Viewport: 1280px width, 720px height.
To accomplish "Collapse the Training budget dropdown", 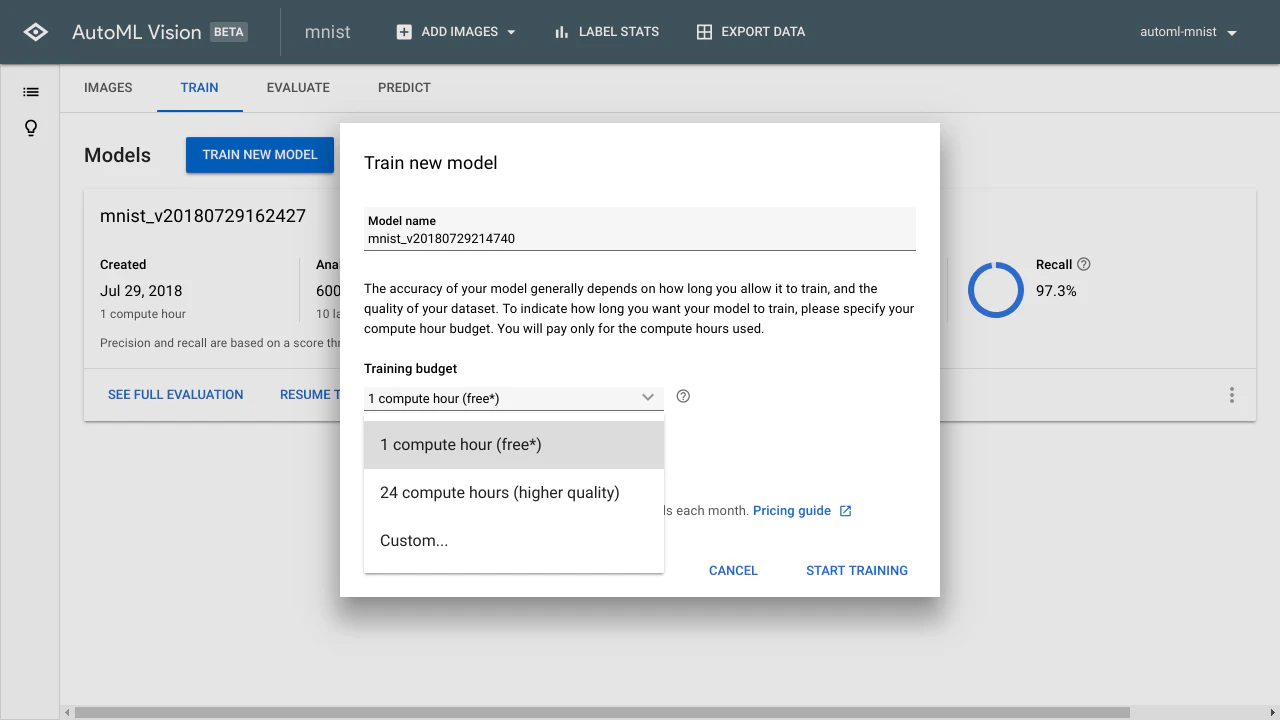I will (648, 397).
